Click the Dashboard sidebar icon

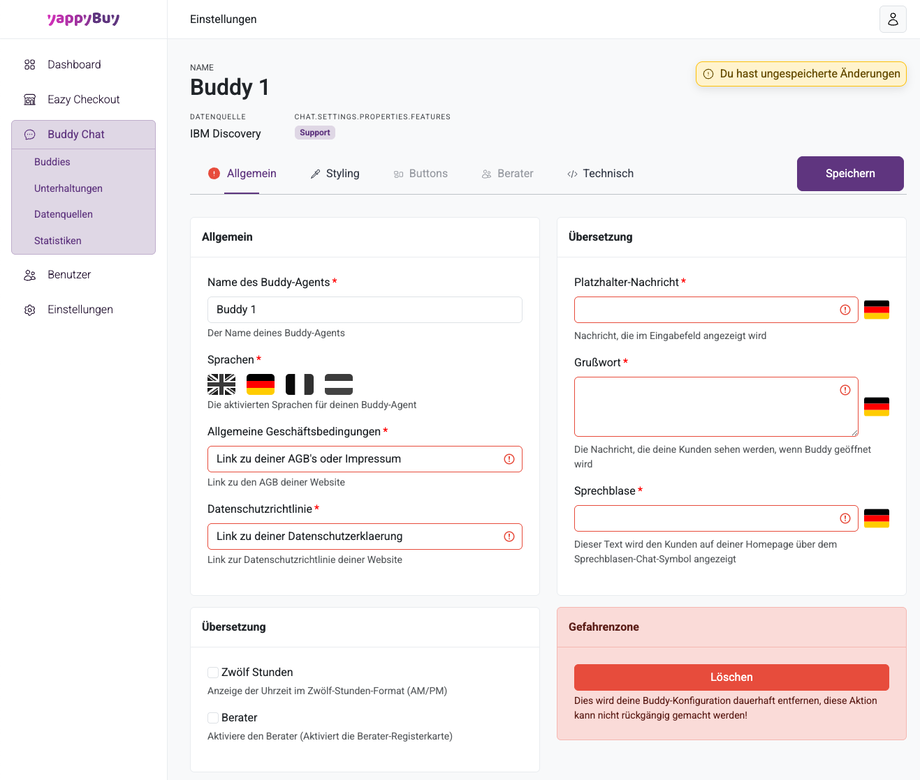pos(30,65)
